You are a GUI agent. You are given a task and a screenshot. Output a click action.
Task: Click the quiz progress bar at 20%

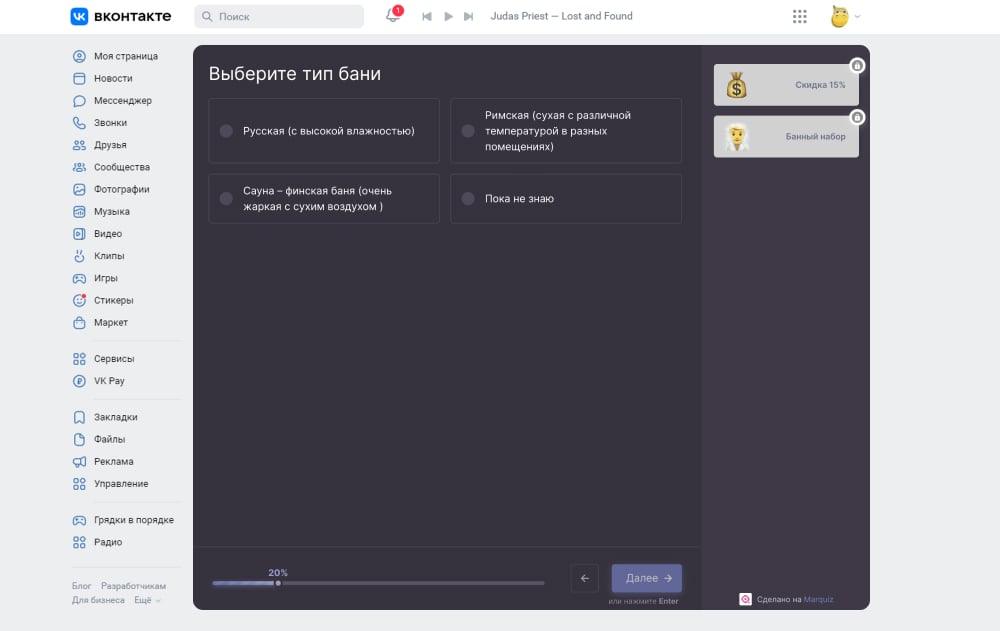278,582
